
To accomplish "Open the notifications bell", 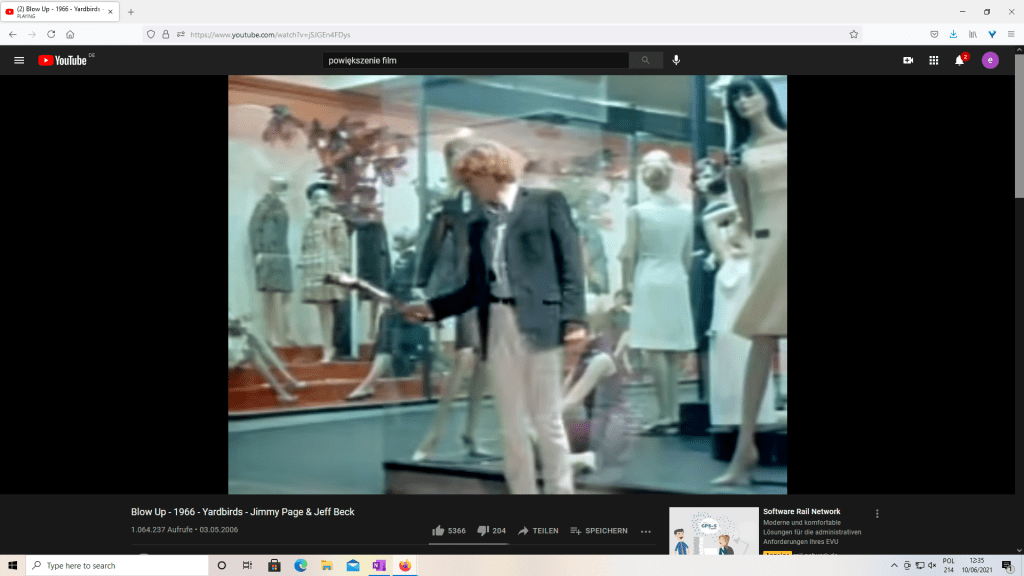I will (x=960, y=60).
